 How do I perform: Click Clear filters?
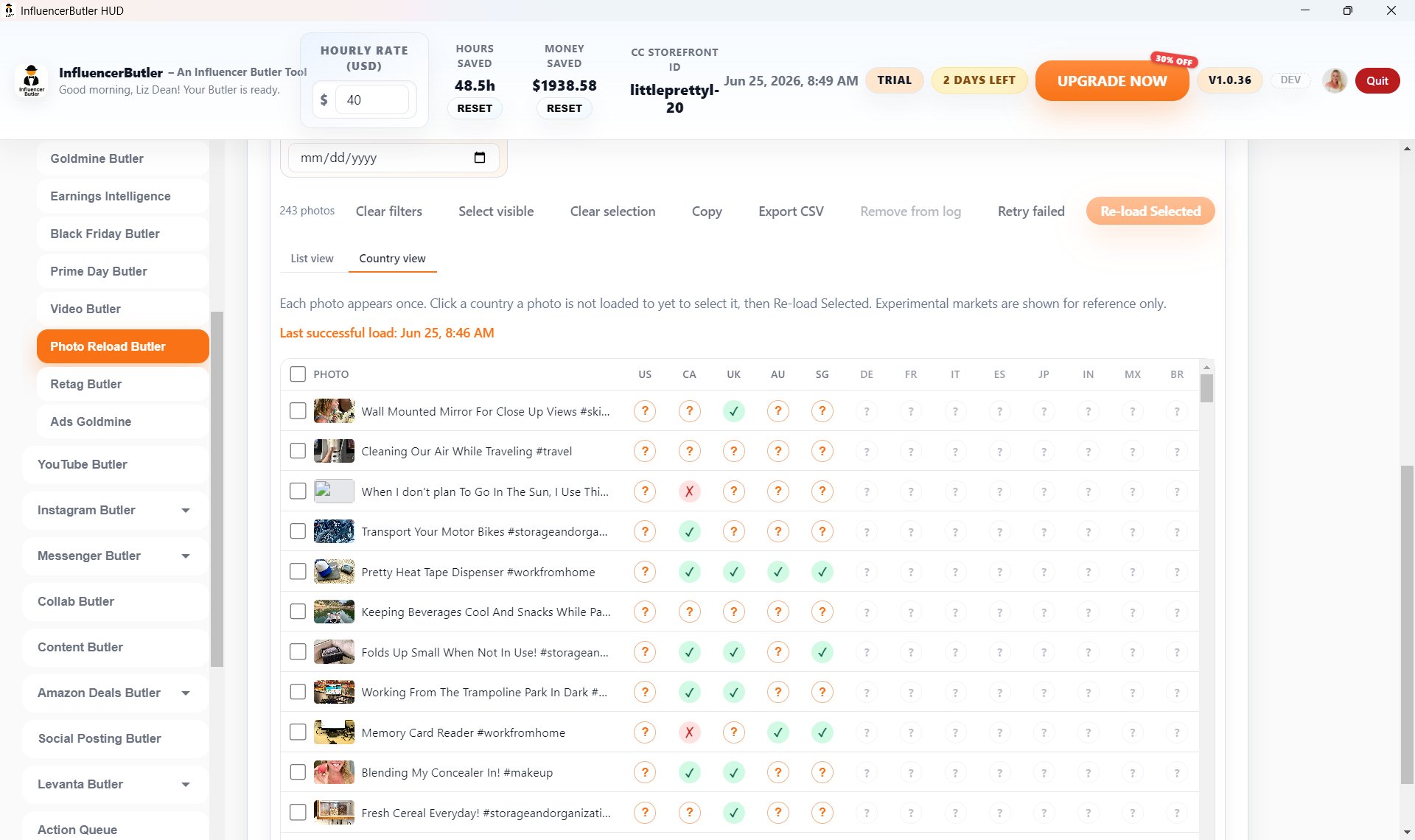(389, 211)
